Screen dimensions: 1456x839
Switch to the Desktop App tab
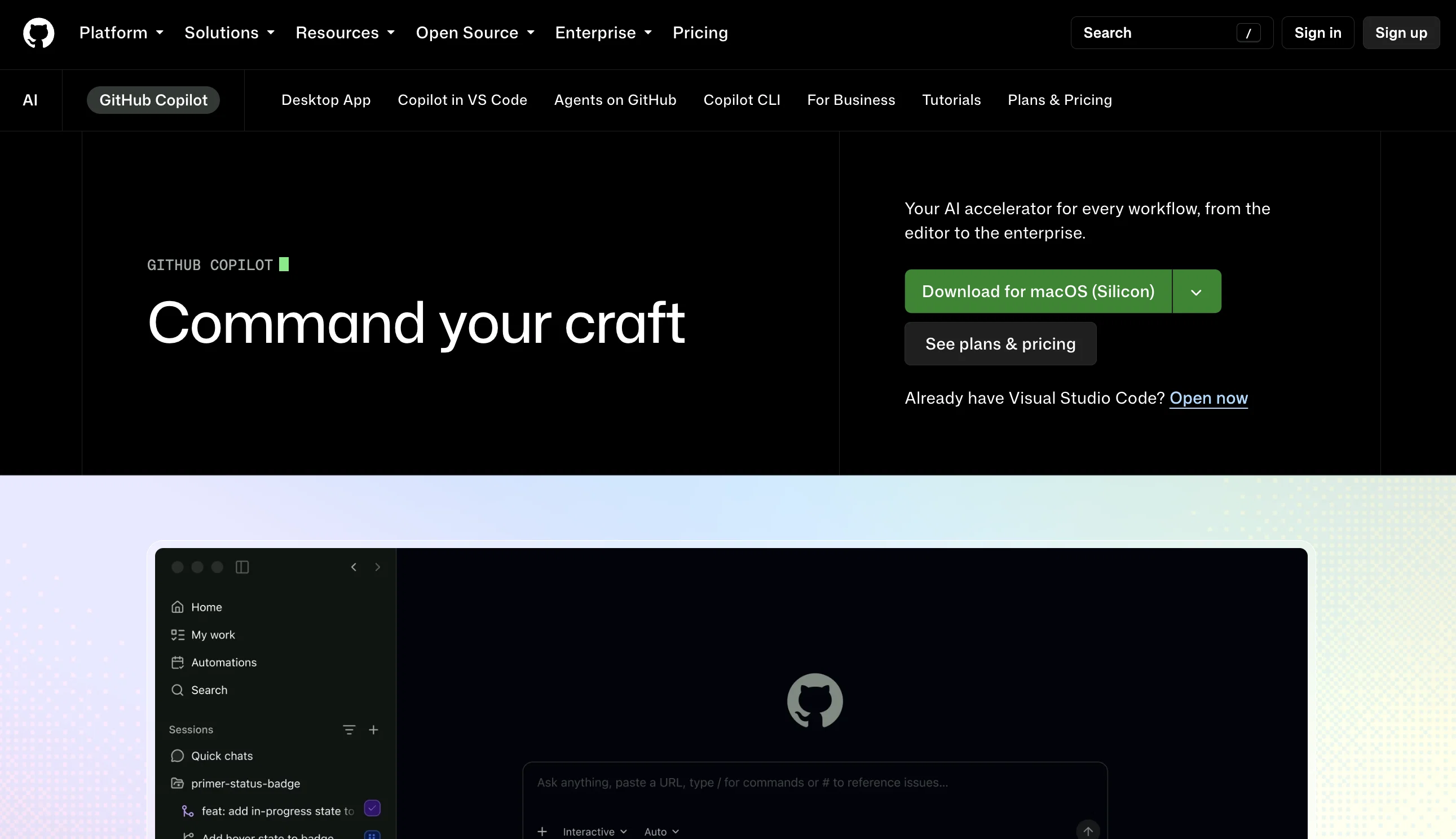[326, 100]
